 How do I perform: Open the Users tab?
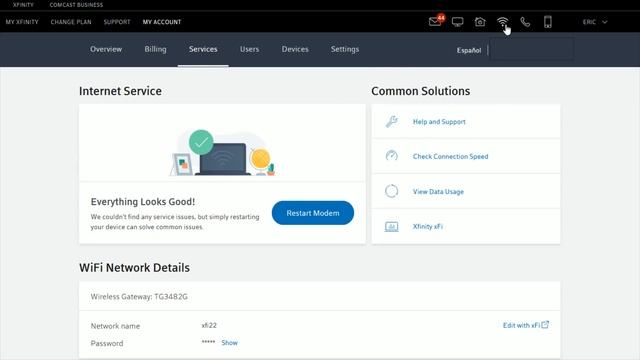[x=249, y=49]
